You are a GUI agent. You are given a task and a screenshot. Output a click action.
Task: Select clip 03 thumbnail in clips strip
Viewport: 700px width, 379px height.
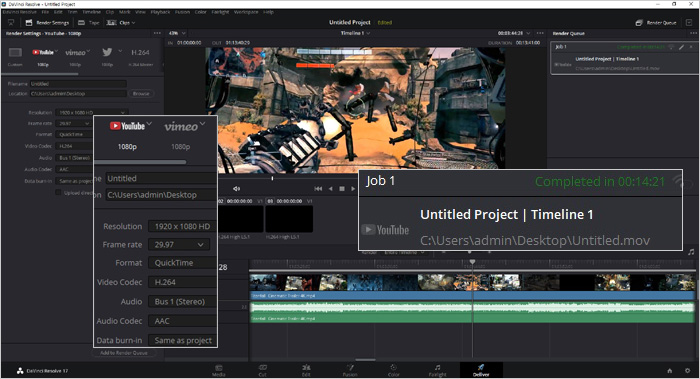tap(289, 219)
